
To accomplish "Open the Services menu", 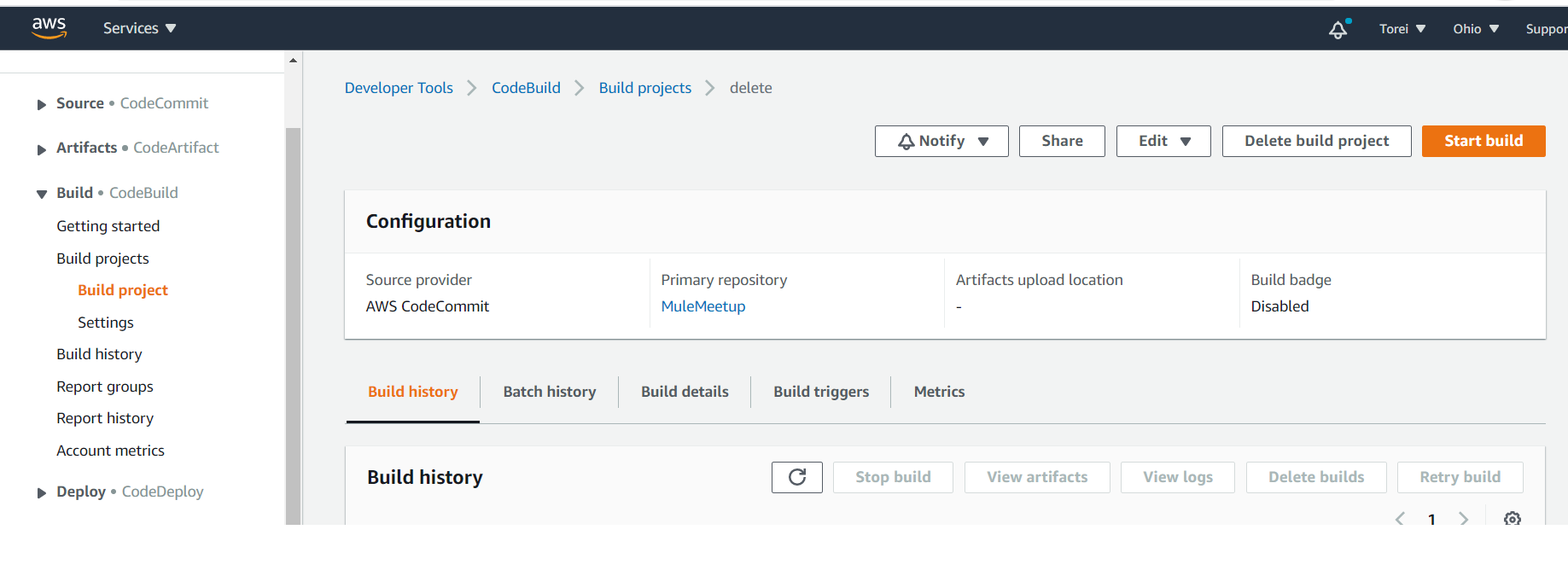I will coord(139,28).
